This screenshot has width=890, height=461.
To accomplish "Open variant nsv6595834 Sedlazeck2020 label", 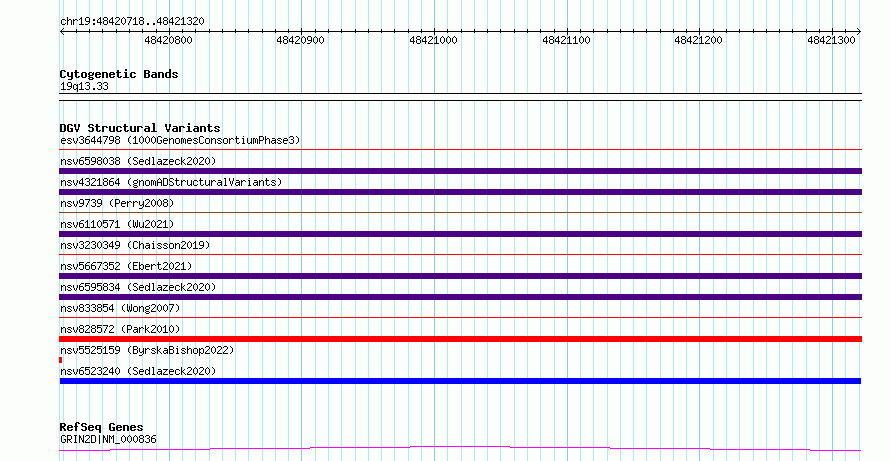I will pyautogui.click(x=138, y=287).
